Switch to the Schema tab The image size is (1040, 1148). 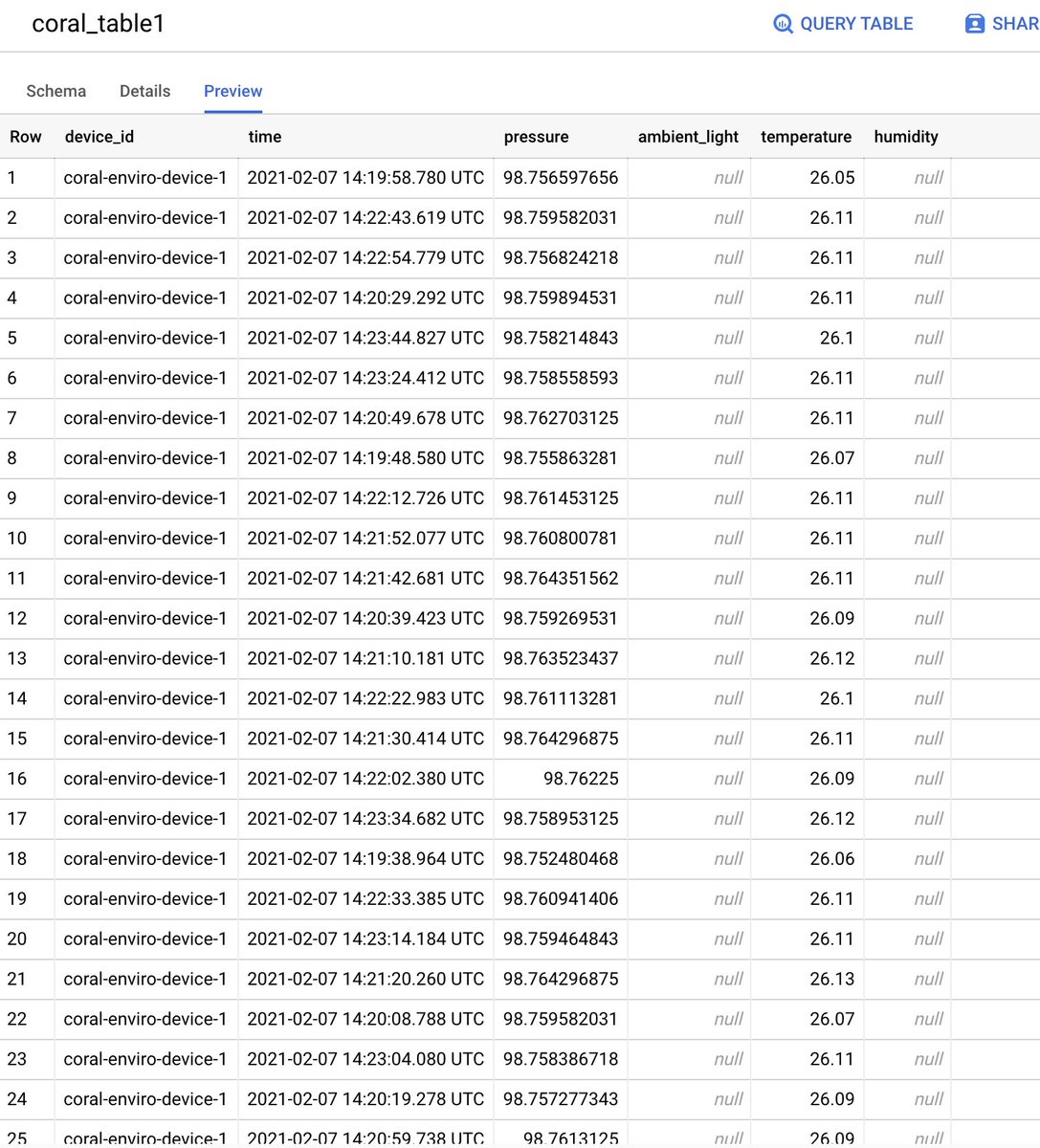55,91
